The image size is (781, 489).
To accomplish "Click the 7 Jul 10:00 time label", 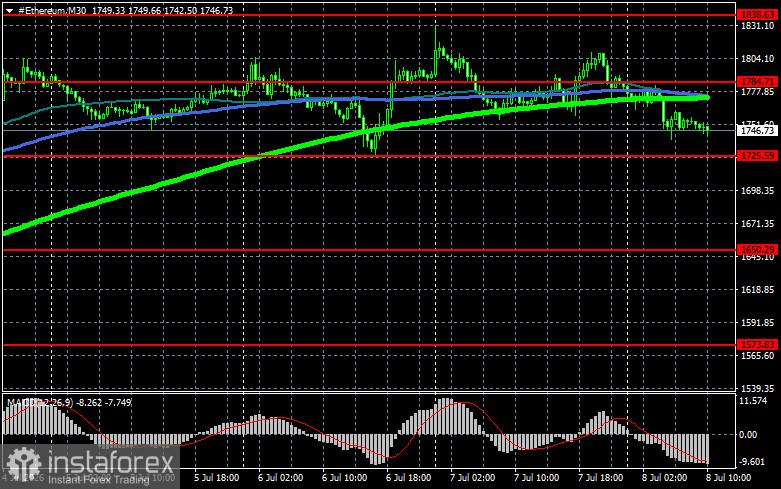I will pyautogui.click(x=536, y=478).
